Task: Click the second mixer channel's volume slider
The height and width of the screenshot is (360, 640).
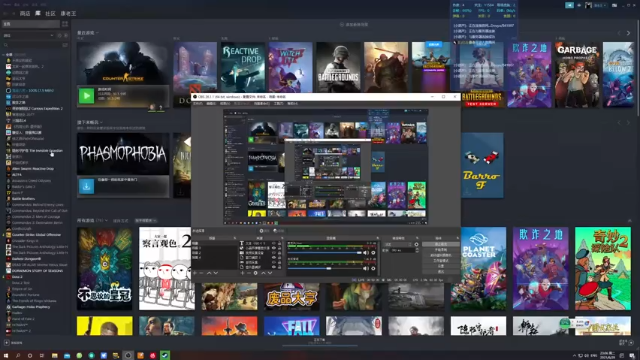Action: [325, 268]
